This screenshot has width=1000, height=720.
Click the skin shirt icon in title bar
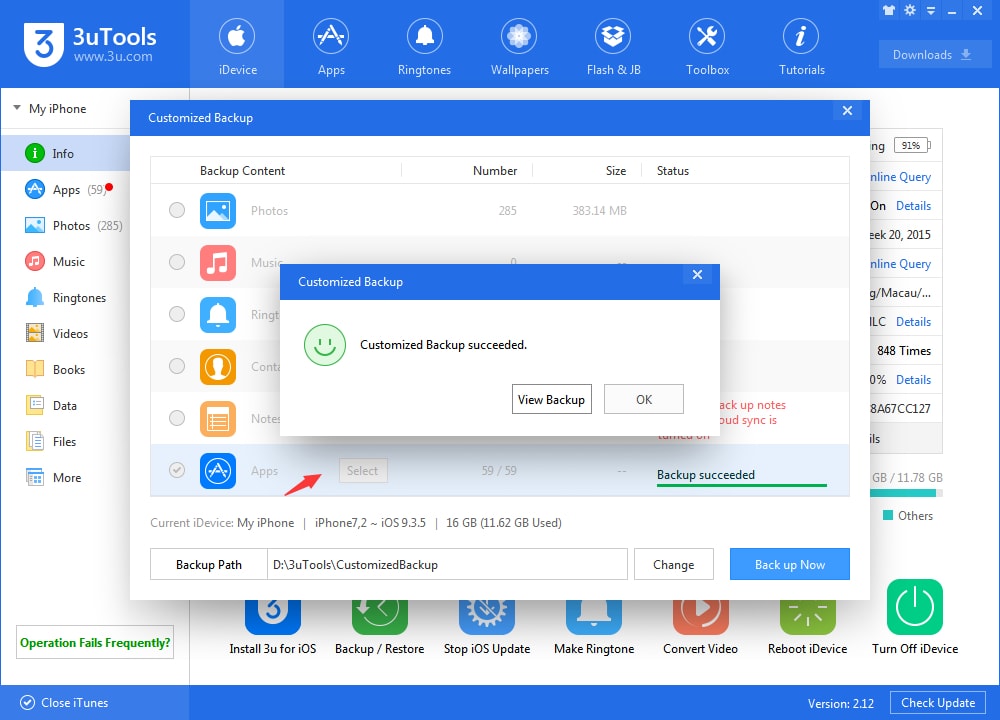click(889, 10)
